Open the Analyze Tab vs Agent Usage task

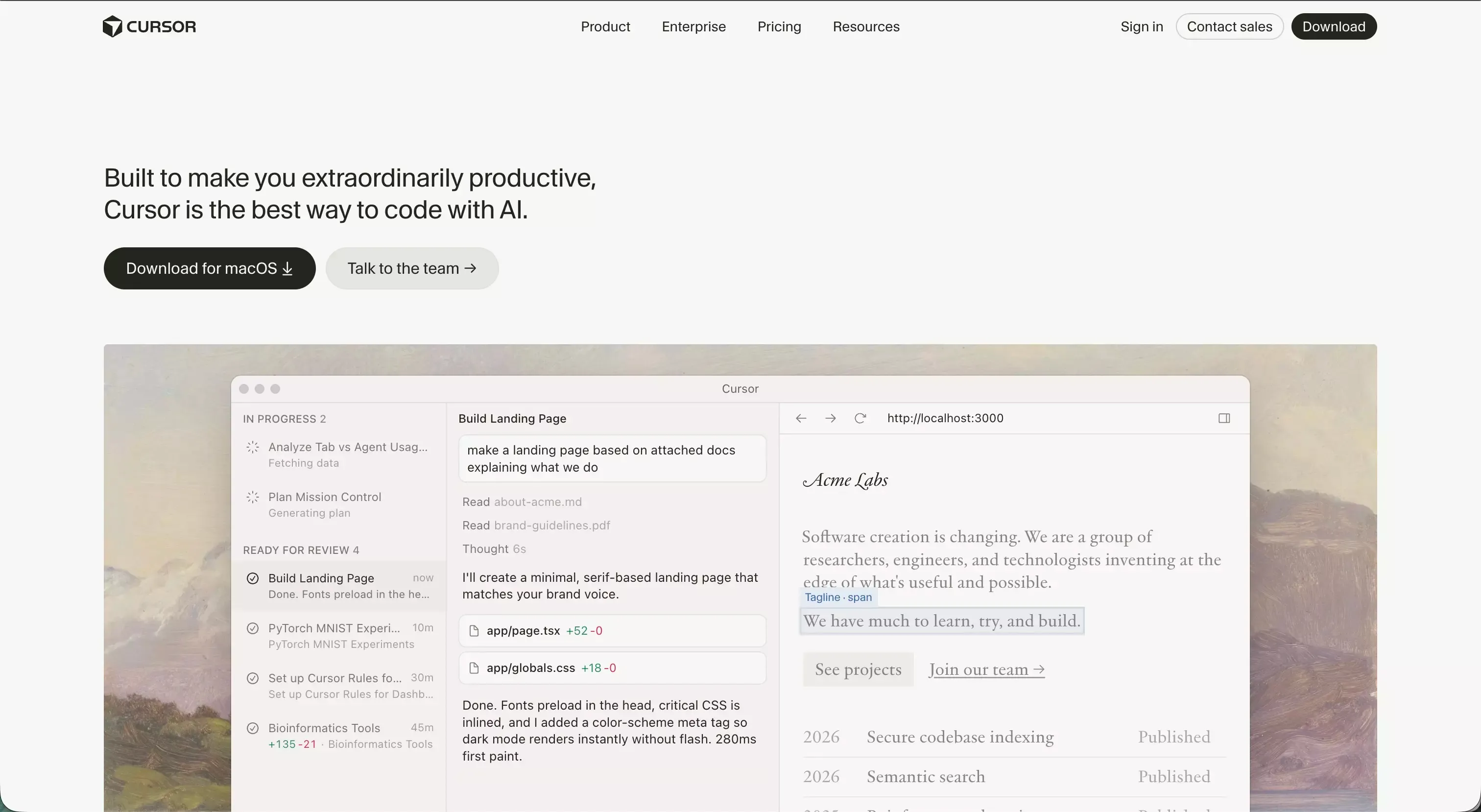[338, 454]
